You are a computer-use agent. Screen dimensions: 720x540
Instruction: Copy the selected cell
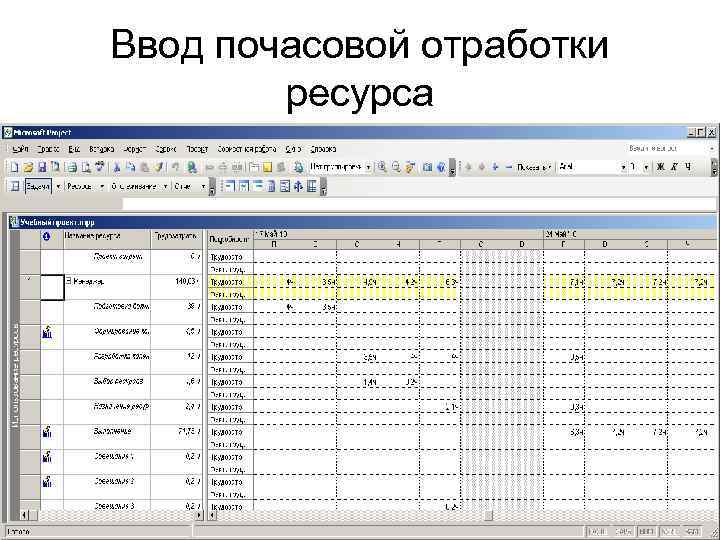130,167
